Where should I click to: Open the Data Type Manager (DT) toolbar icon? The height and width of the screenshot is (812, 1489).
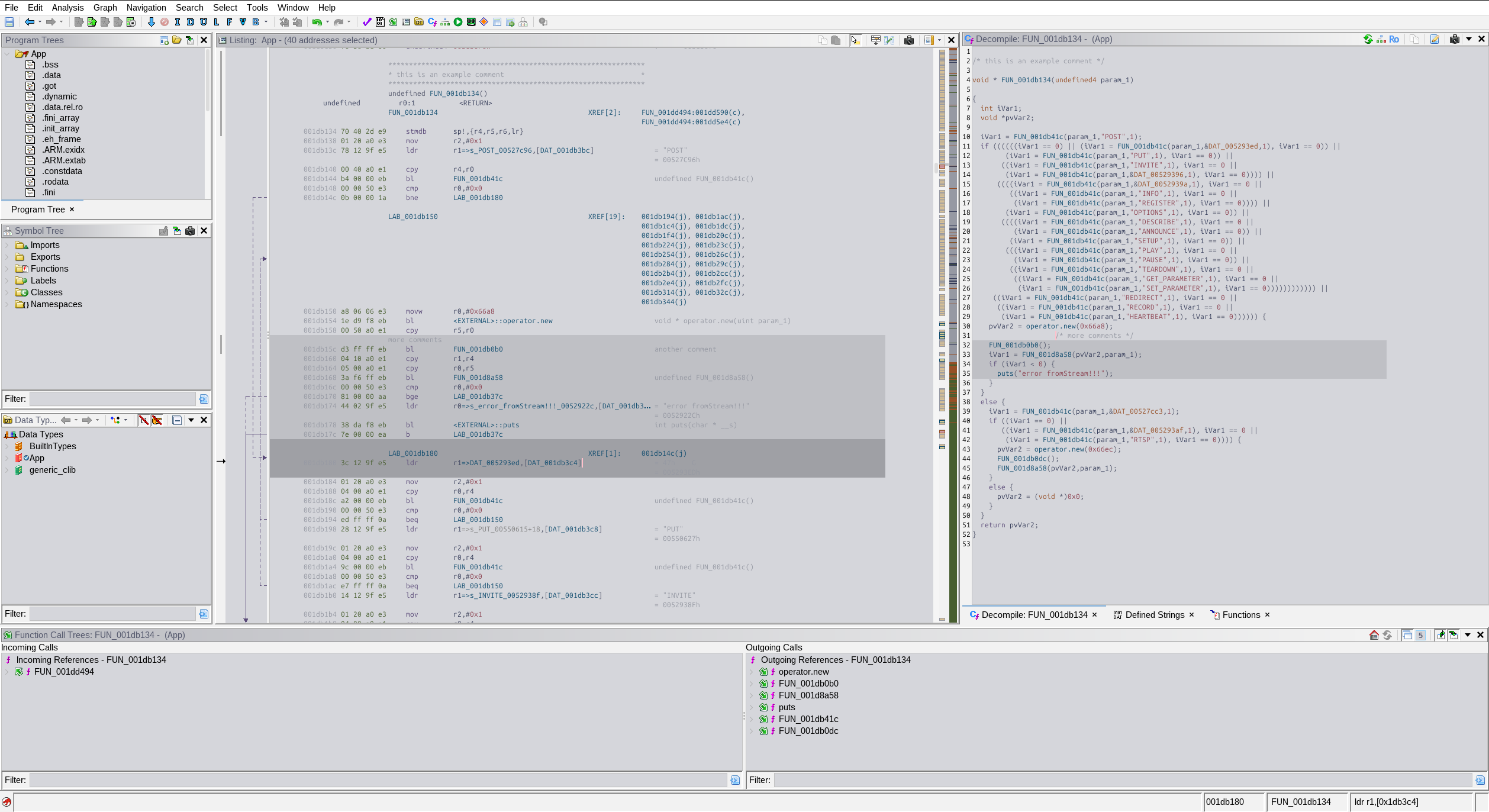click(419, 22)
